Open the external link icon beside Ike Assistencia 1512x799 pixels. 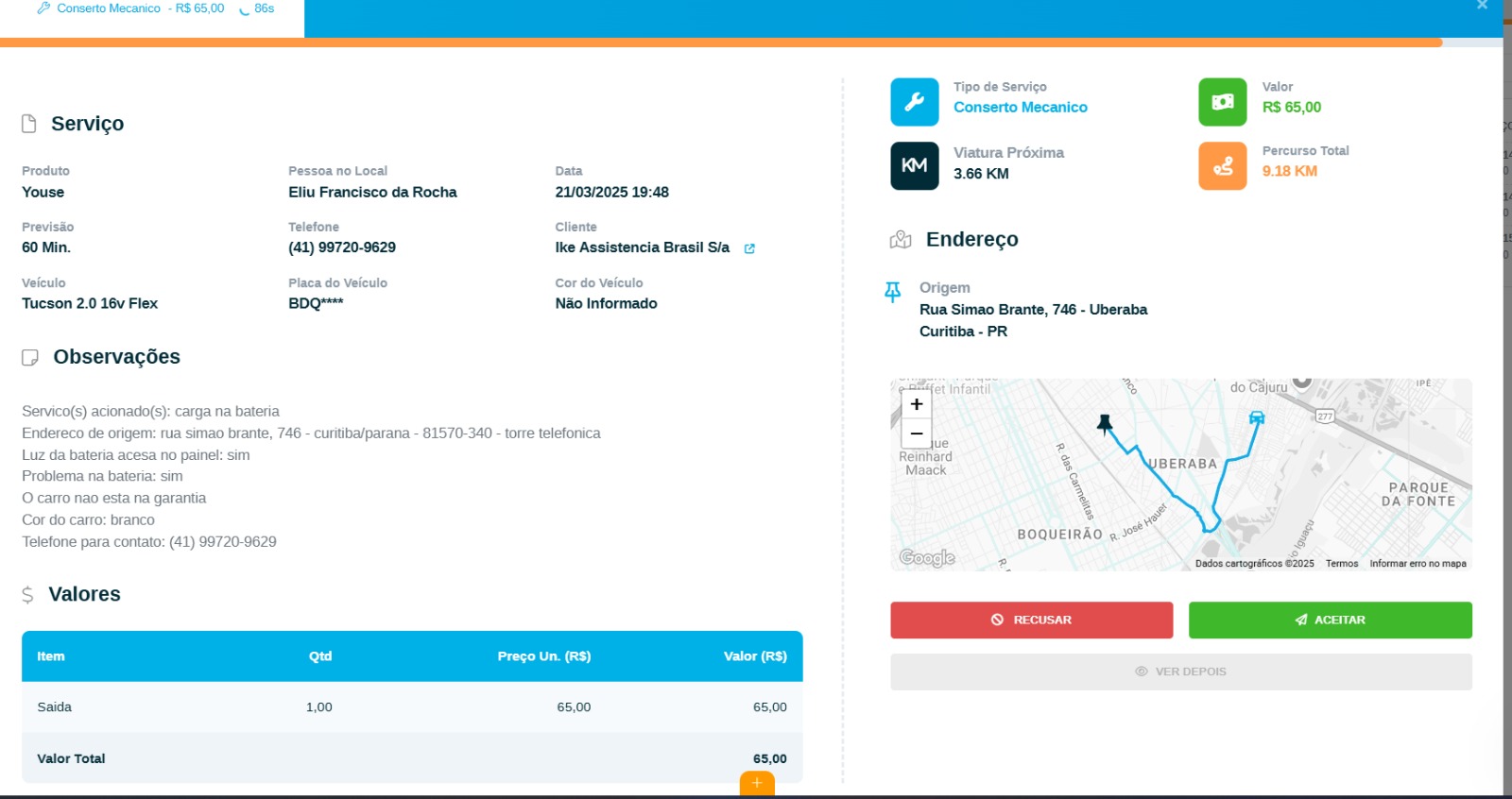(749, 248)
